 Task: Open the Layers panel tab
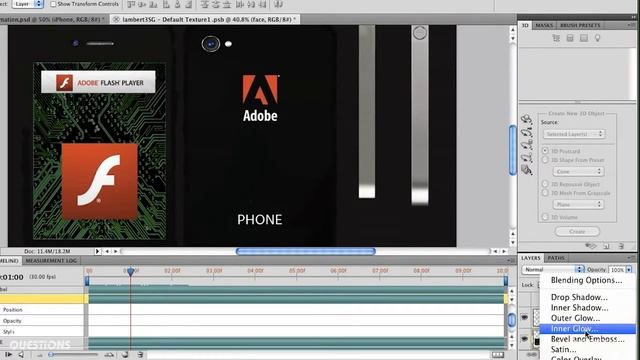pyautogui.click(x=531, y=258)
